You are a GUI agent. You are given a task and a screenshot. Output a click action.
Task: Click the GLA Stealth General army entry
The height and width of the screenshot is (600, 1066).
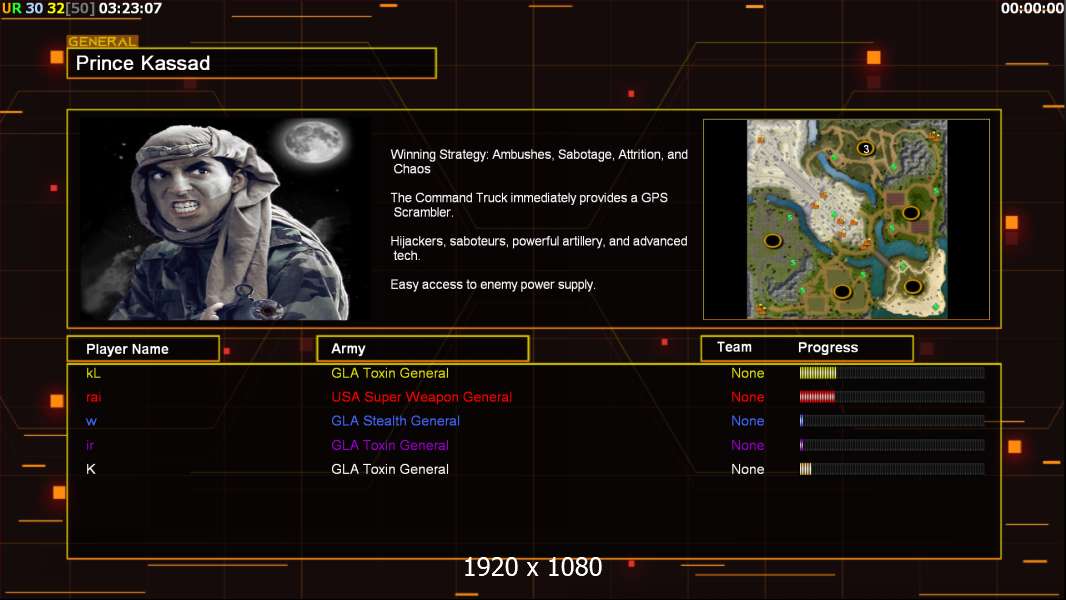395,421
